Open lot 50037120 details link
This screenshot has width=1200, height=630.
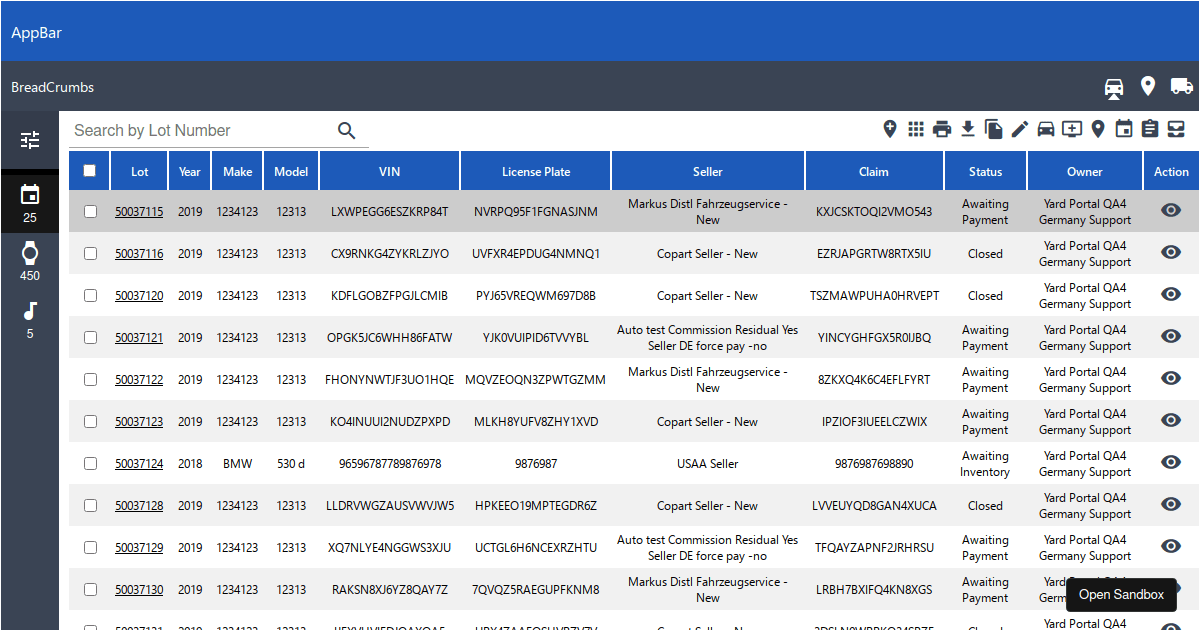[138, 295]
